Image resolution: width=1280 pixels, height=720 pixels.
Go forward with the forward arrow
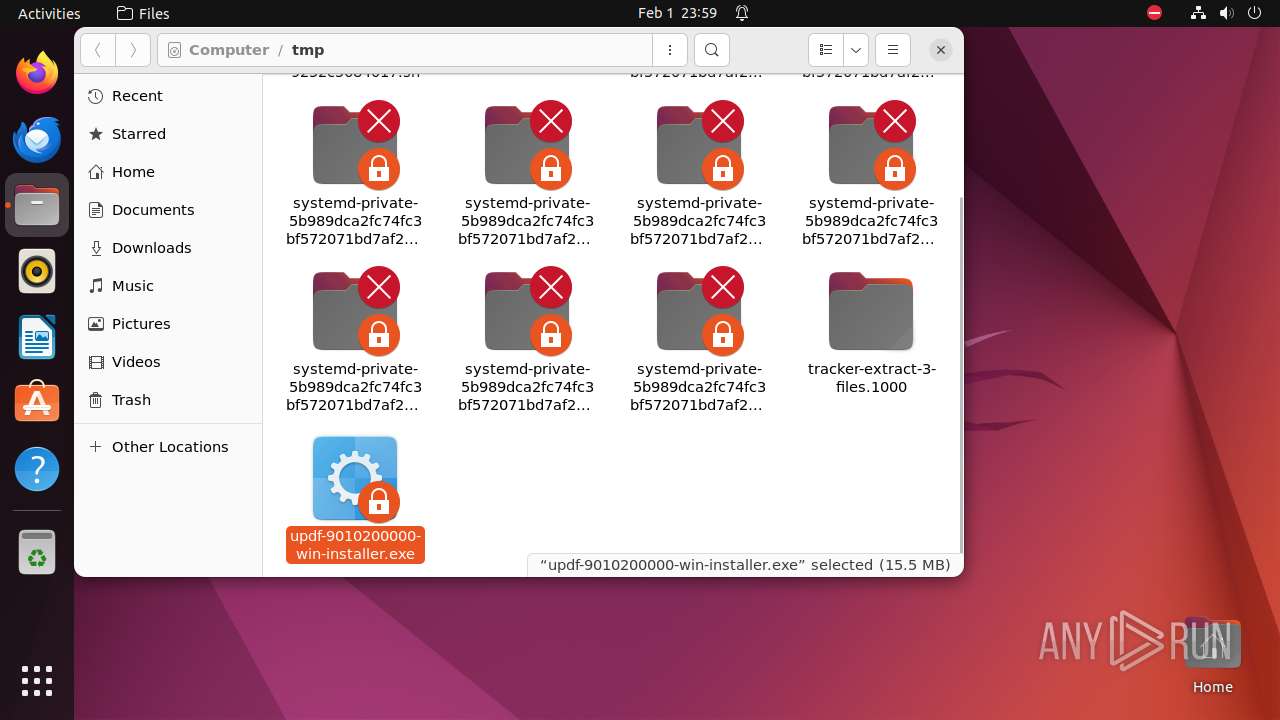point(133,50)
